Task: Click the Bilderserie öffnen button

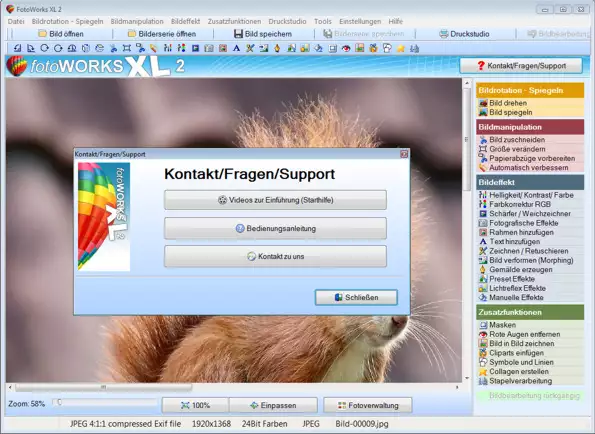Action: coord(162,34)
